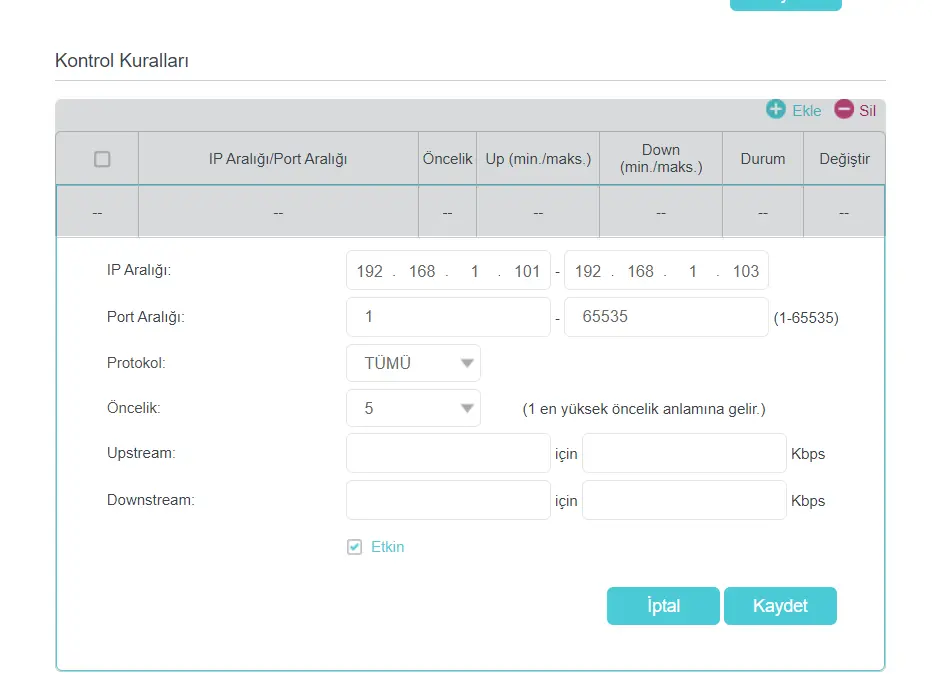The height and width of the screenshot is (684, 932).
Task: Click the Upstream maximum Kbps input field
Action: pyautogui.click(x=684, y=453)
